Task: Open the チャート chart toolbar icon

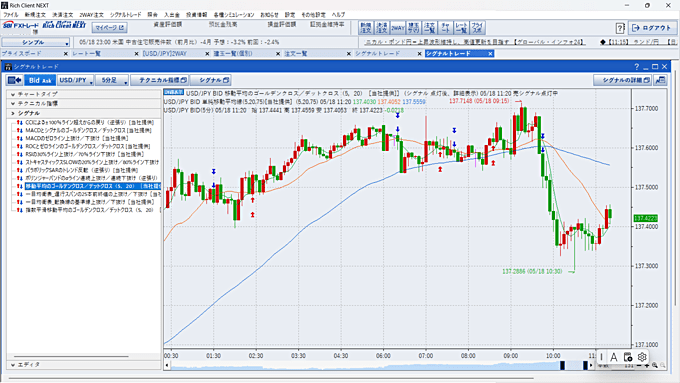Action: coord(445,28)
